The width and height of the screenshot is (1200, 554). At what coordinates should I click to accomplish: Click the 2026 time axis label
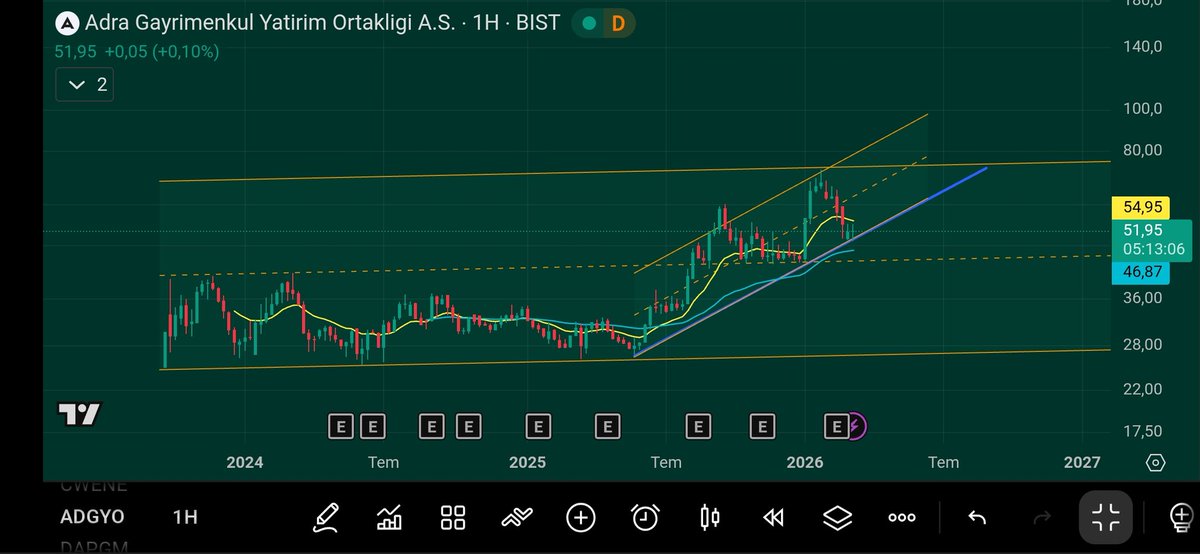(805, 462)
